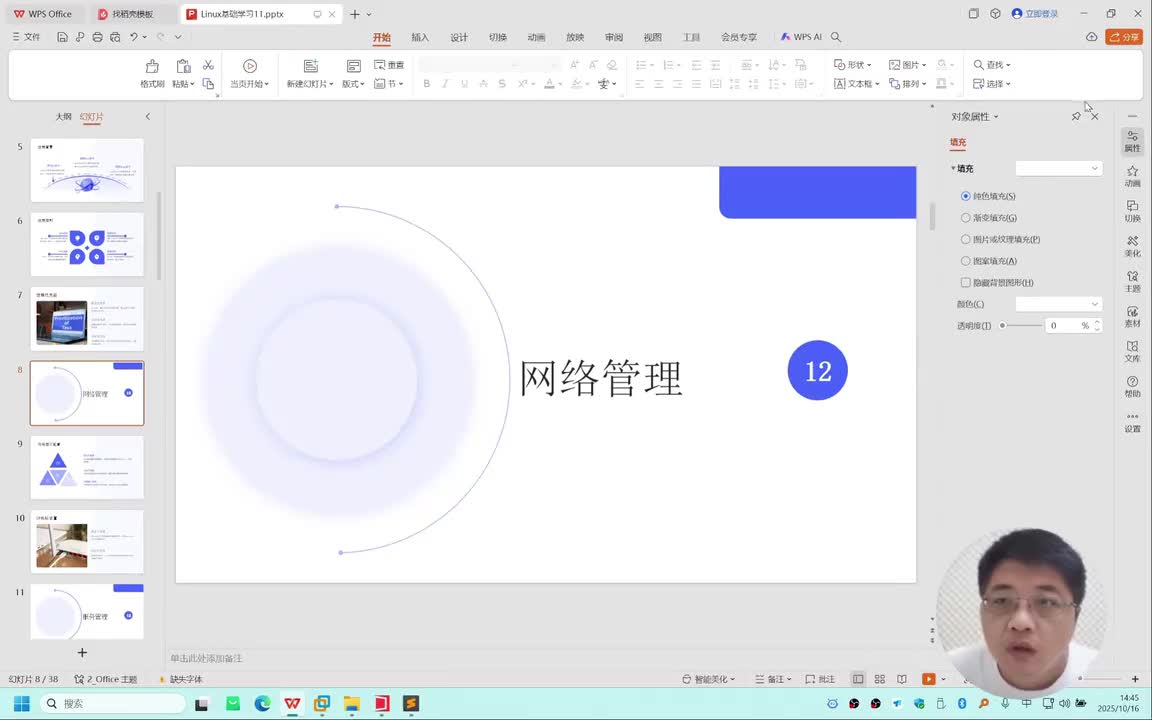Switch to normal view icon in status bar
Screen dimensions: 1152x720
click(x=857, y=679)
